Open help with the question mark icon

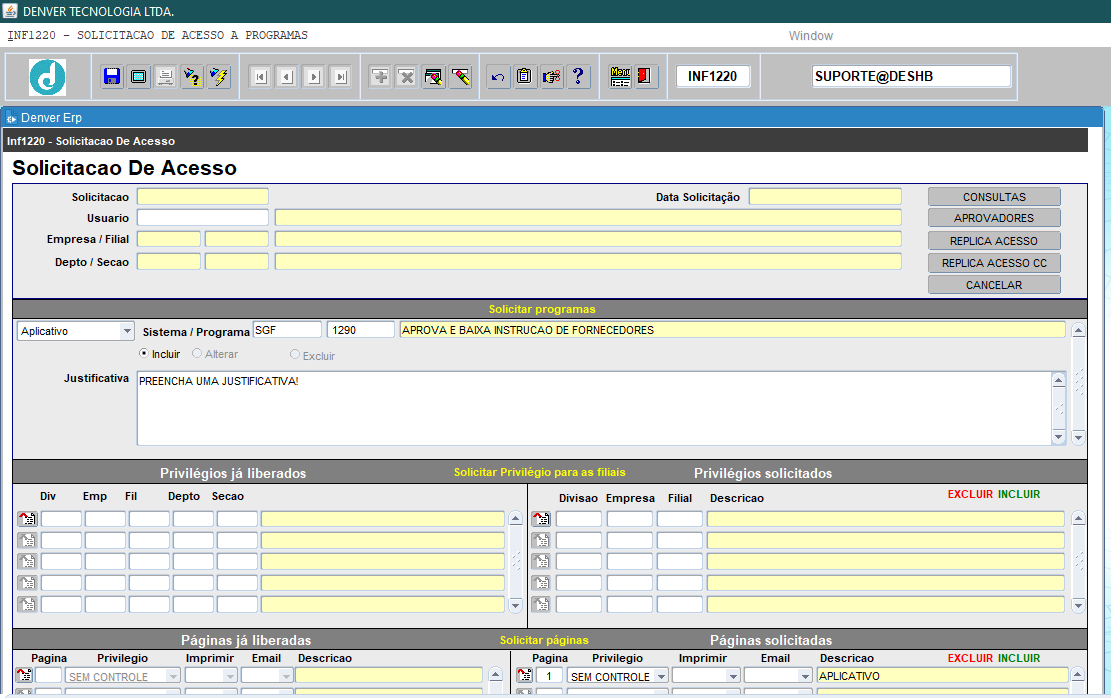(x=578, y=77)
